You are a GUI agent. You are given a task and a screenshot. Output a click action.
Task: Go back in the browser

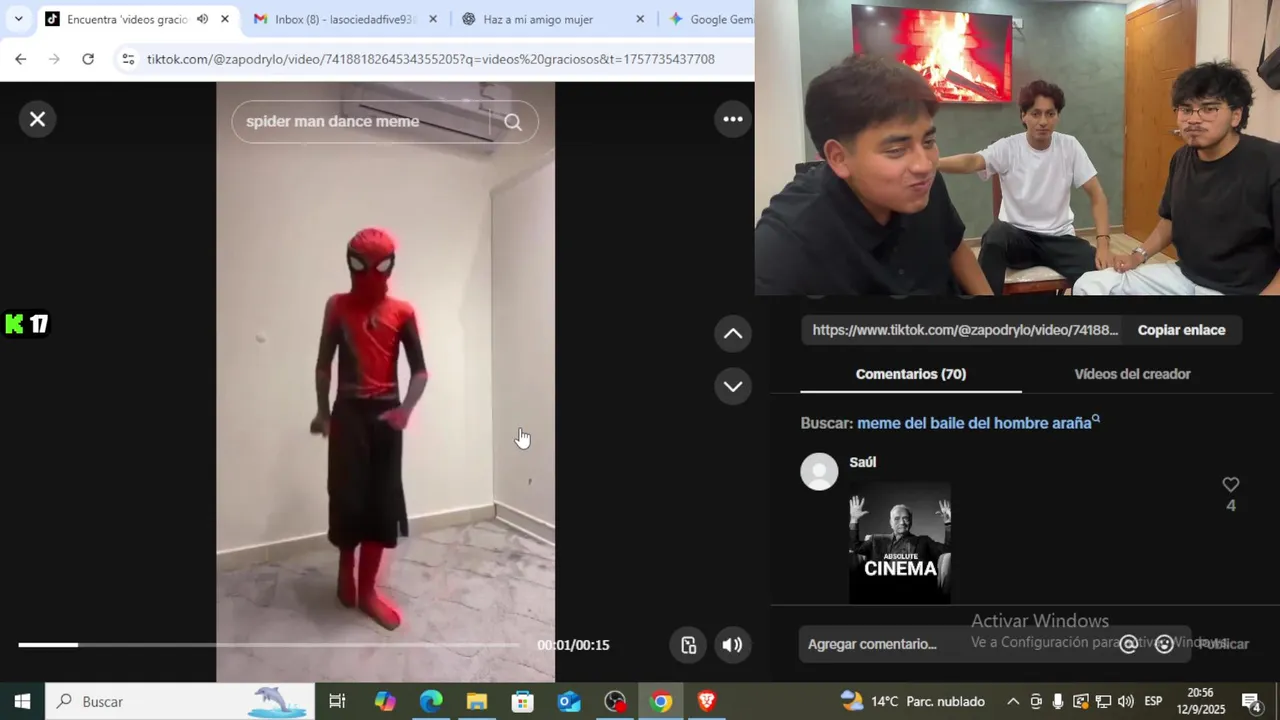coord(20,59)
